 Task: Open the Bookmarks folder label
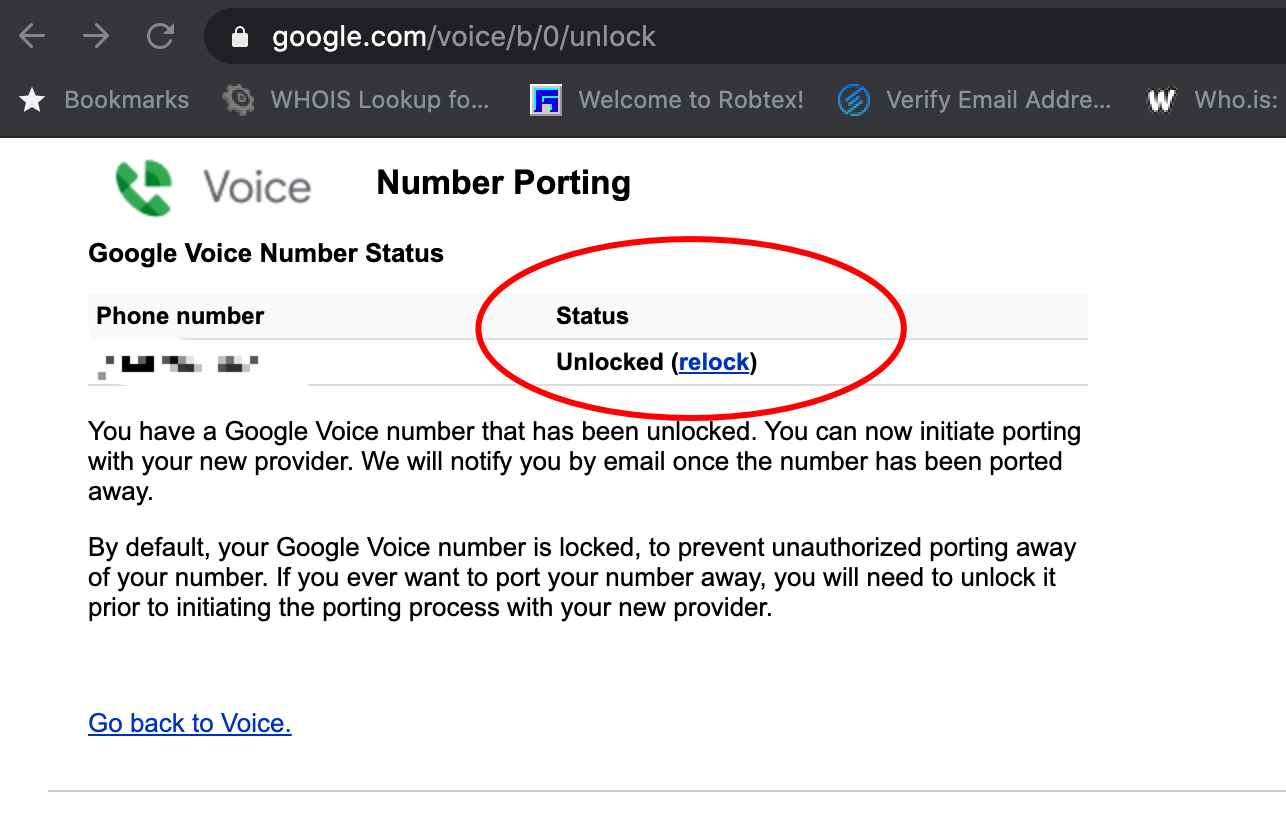click(x=126, y=100)
